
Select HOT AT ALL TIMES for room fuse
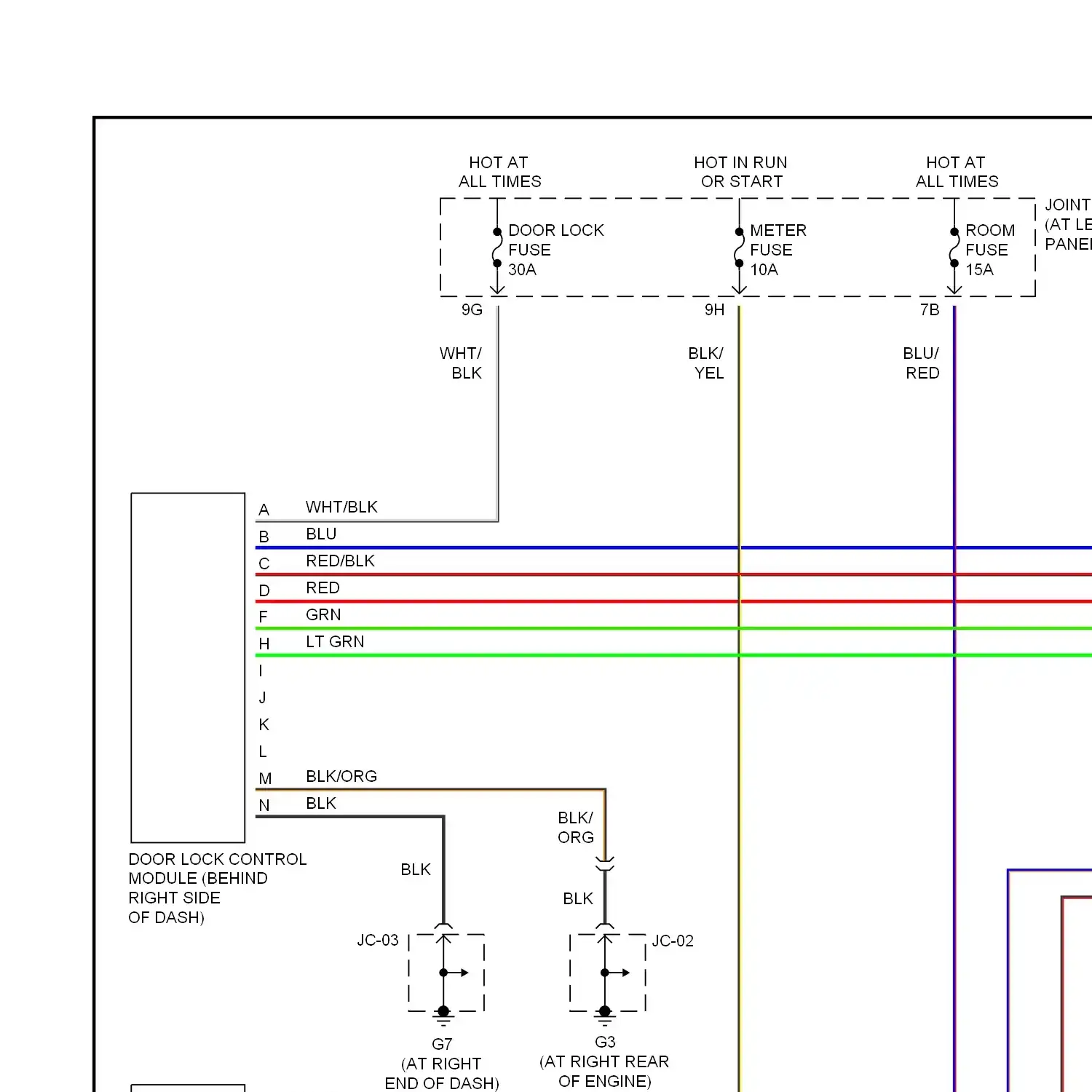click(957, 172)
